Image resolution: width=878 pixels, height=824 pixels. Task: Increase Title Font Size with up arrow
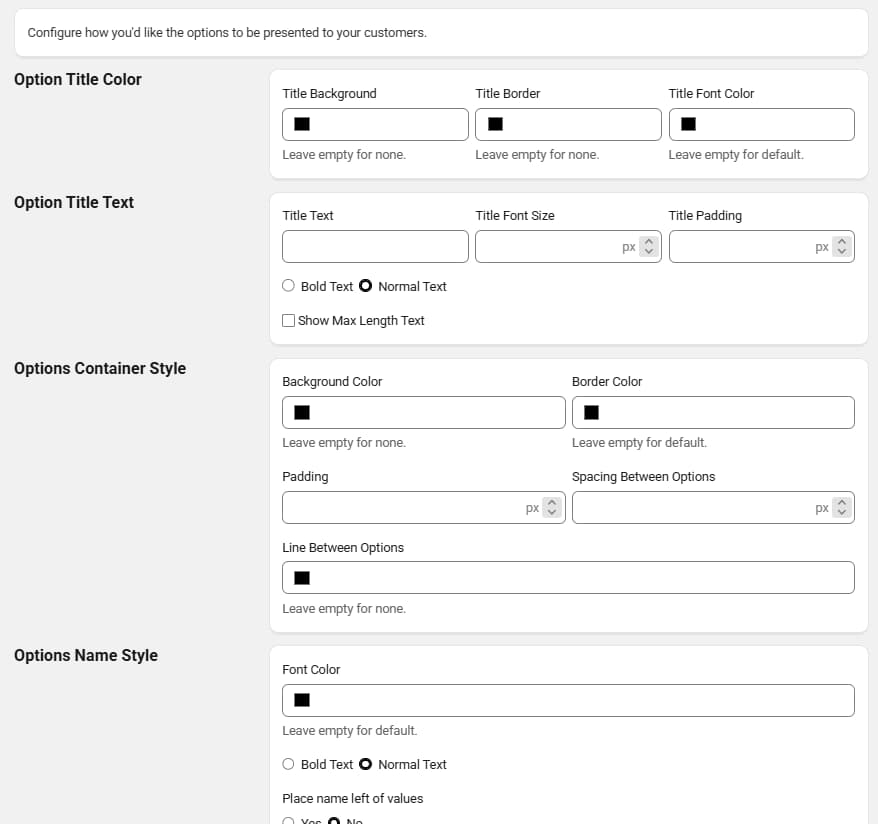pyautogui.click(x=648, y=242)
